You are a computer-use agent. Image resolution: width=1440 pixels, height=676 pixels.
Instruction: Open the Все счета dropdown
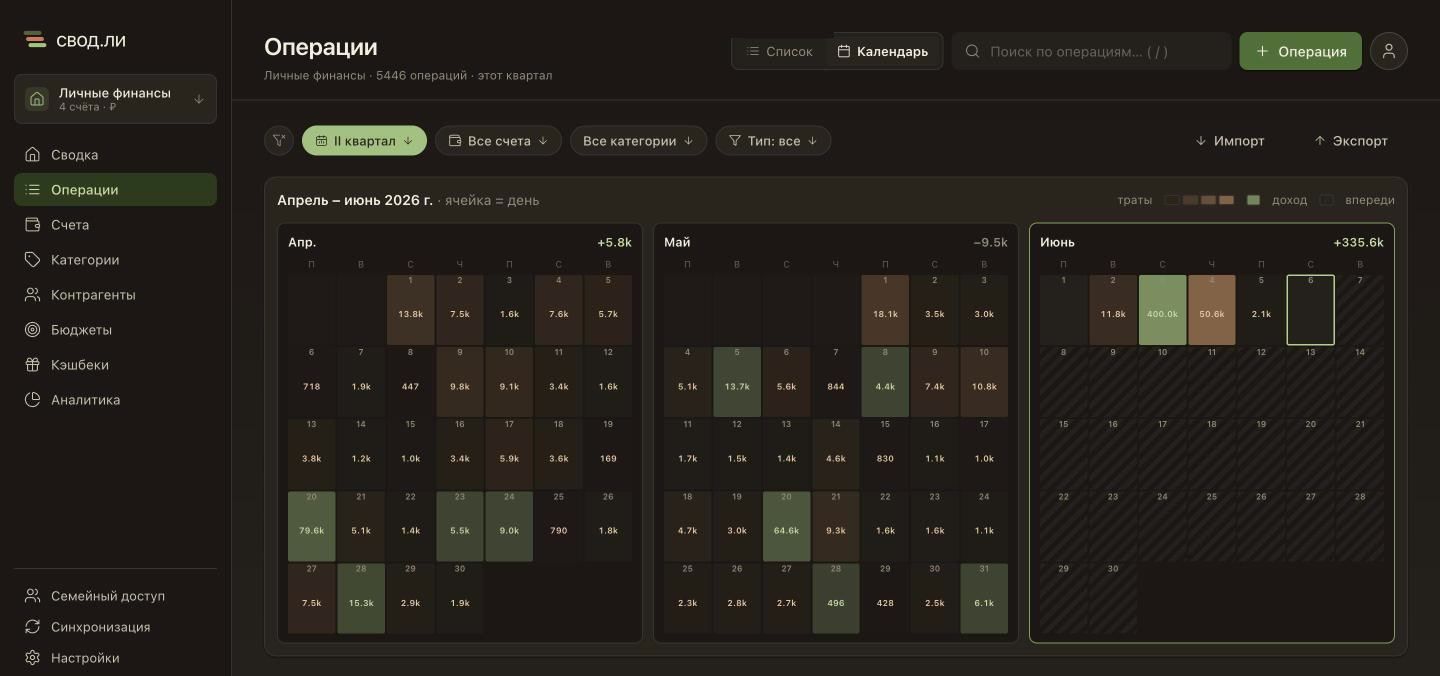[x=498, y=141]
